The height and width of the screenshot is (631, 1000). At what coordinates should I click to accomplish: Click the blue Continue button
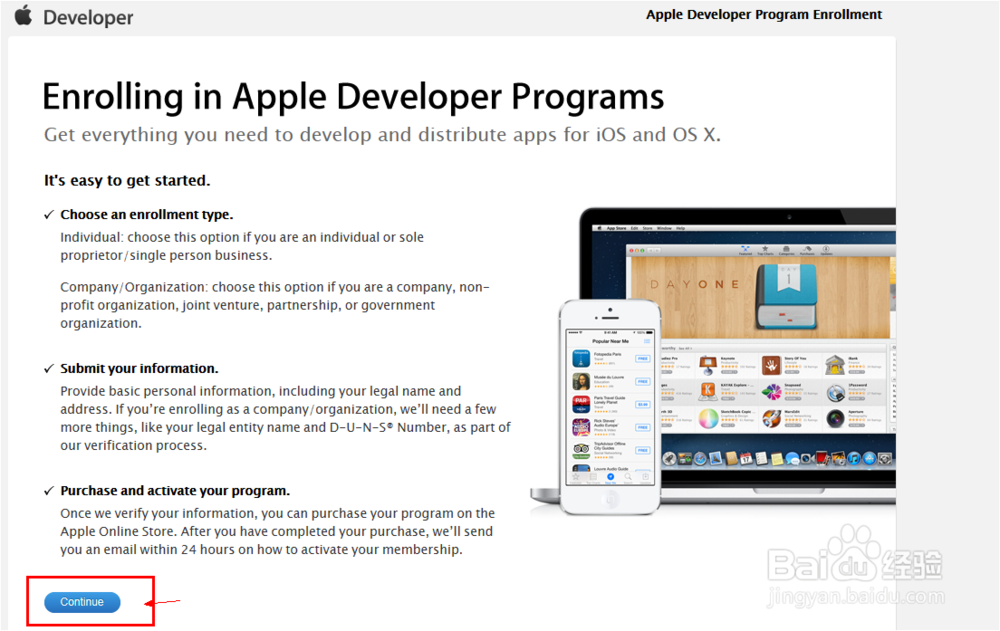tap(82, 602)
